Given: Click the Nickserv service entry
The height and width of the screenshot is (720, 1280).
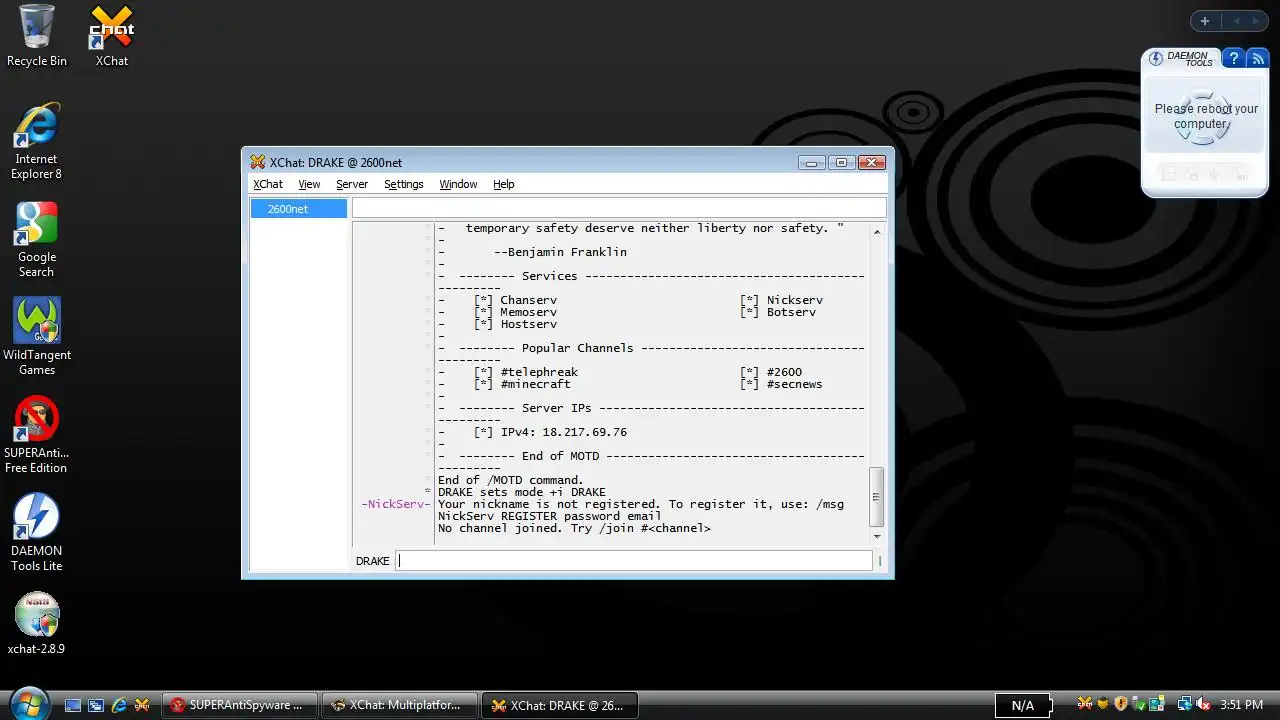Looking at the screenshot, I should 795,300.
